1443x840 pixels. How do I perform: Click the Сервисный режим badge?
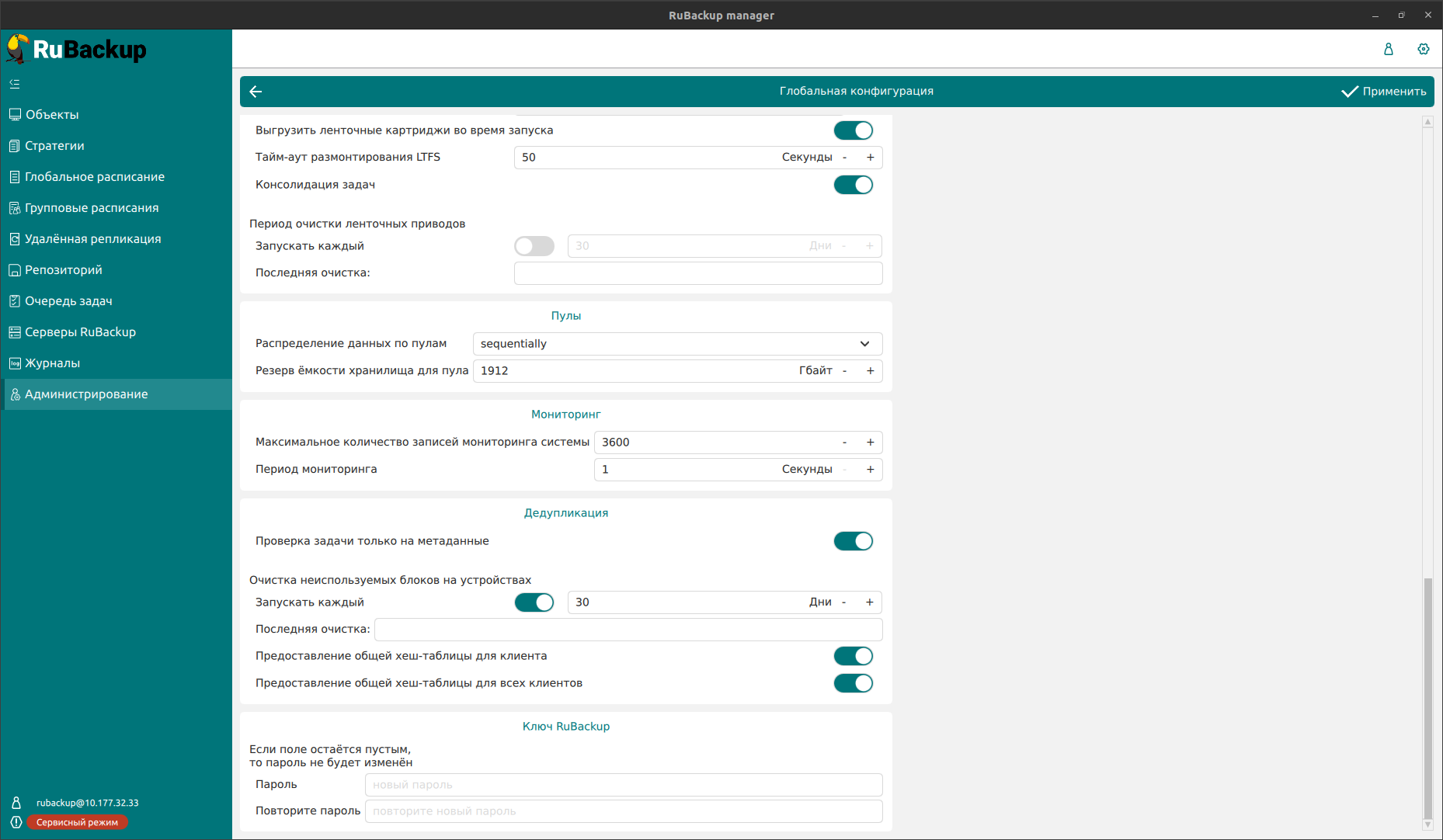pos(77,822)
